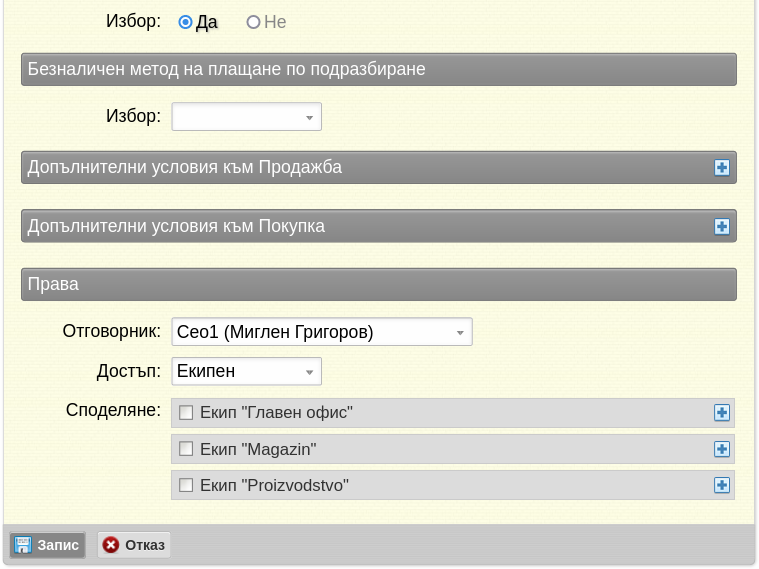
Task: Select the Не radio button
Action: (x=253, y=22)
